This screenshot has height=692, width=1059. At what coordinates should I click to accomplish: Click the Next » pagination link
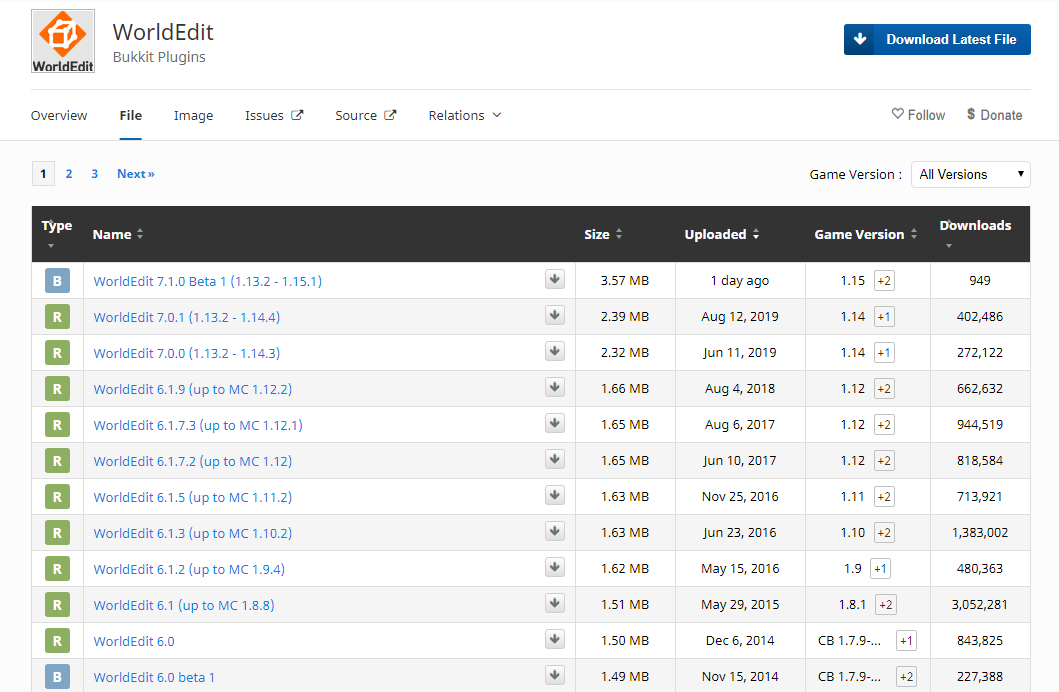[136, 174]
